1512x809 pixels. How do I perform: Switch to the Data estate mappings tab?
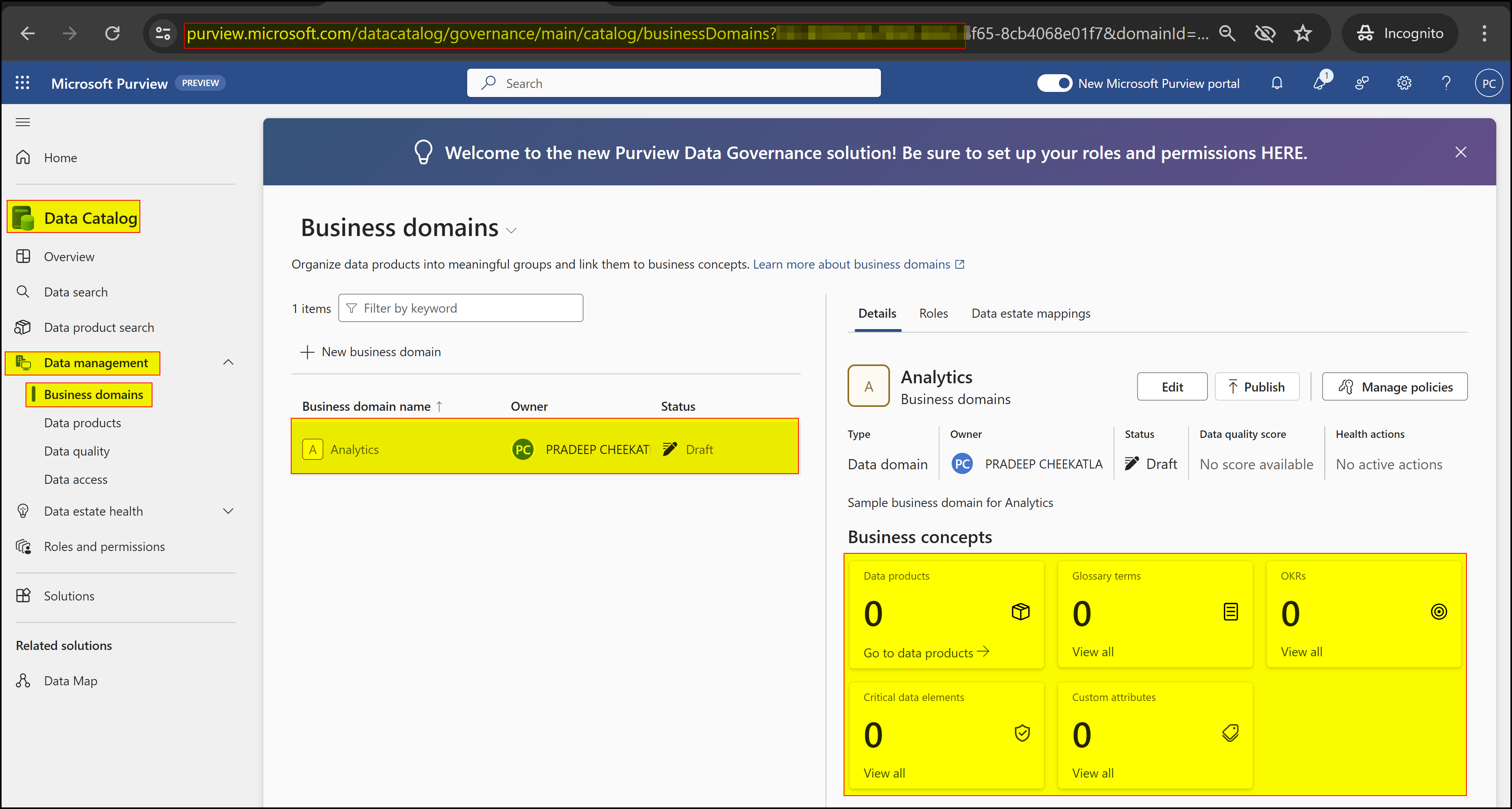point(1031,313)
